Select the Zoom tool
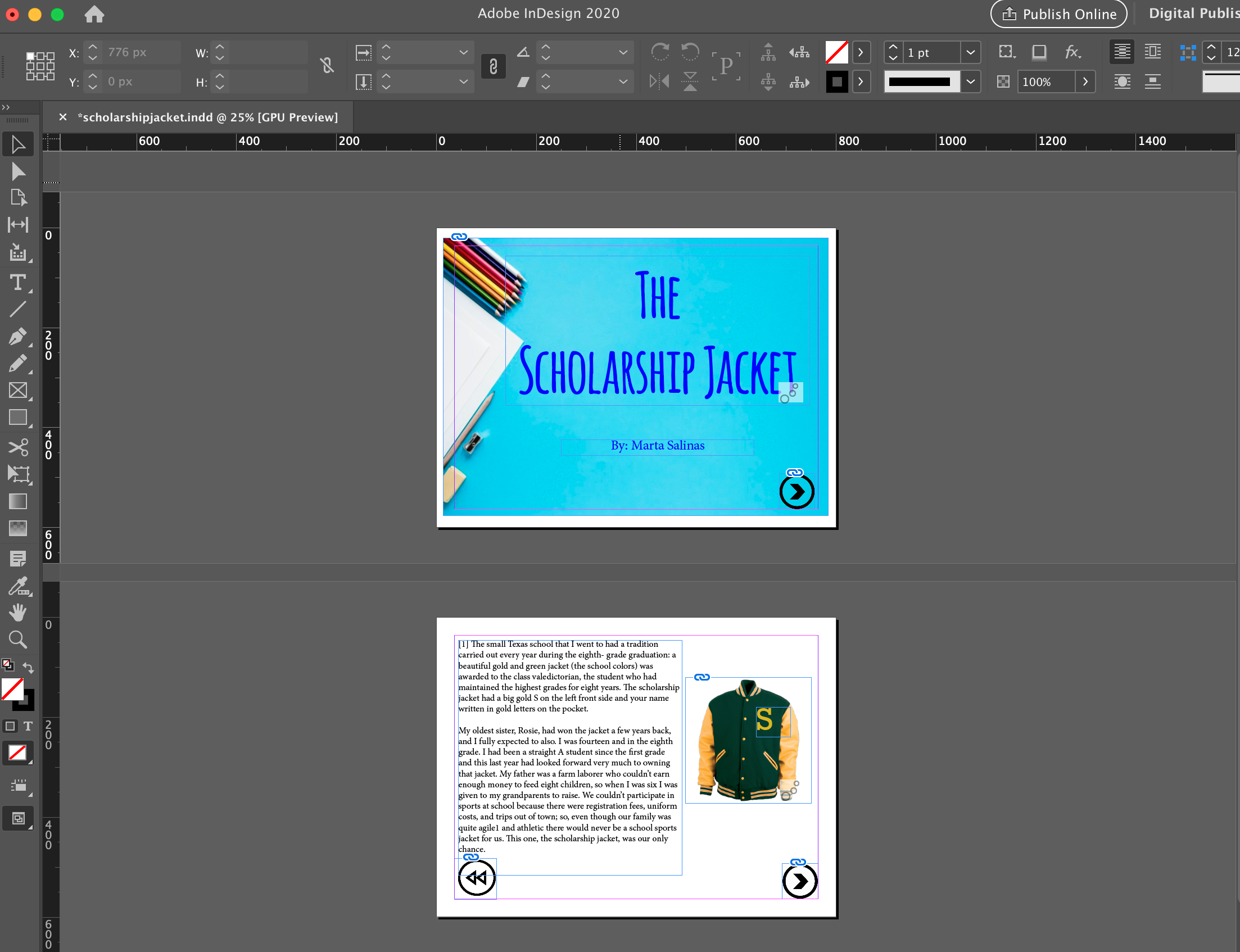Screen dimensions: 1240x952 [x=17, y=640]
